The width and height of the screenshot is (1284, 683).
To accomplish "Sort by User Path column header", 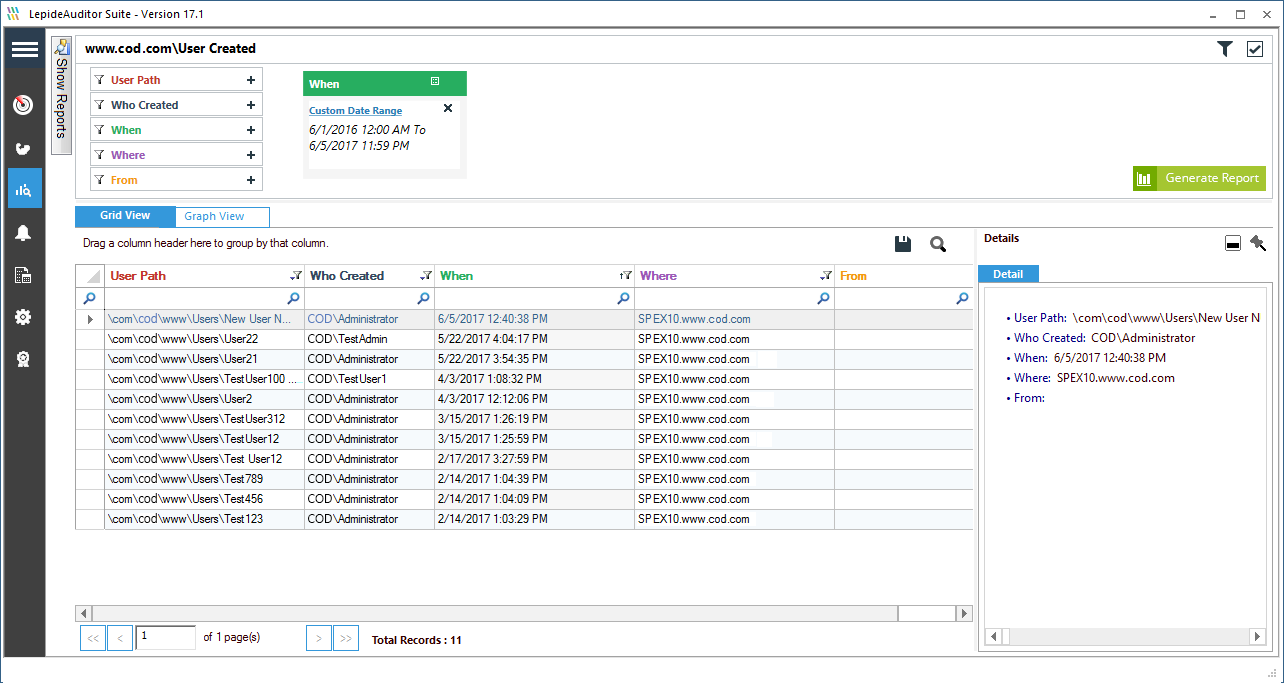I will click(x=138, y=276).
